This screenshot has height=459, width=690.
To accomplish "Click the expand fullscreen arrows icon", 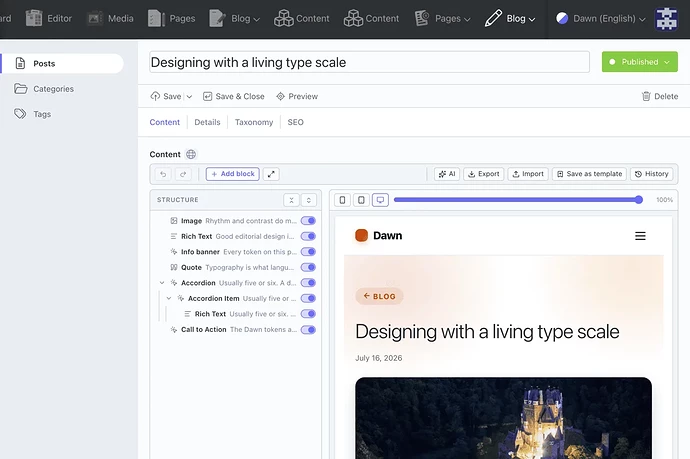I will point(271,174).
